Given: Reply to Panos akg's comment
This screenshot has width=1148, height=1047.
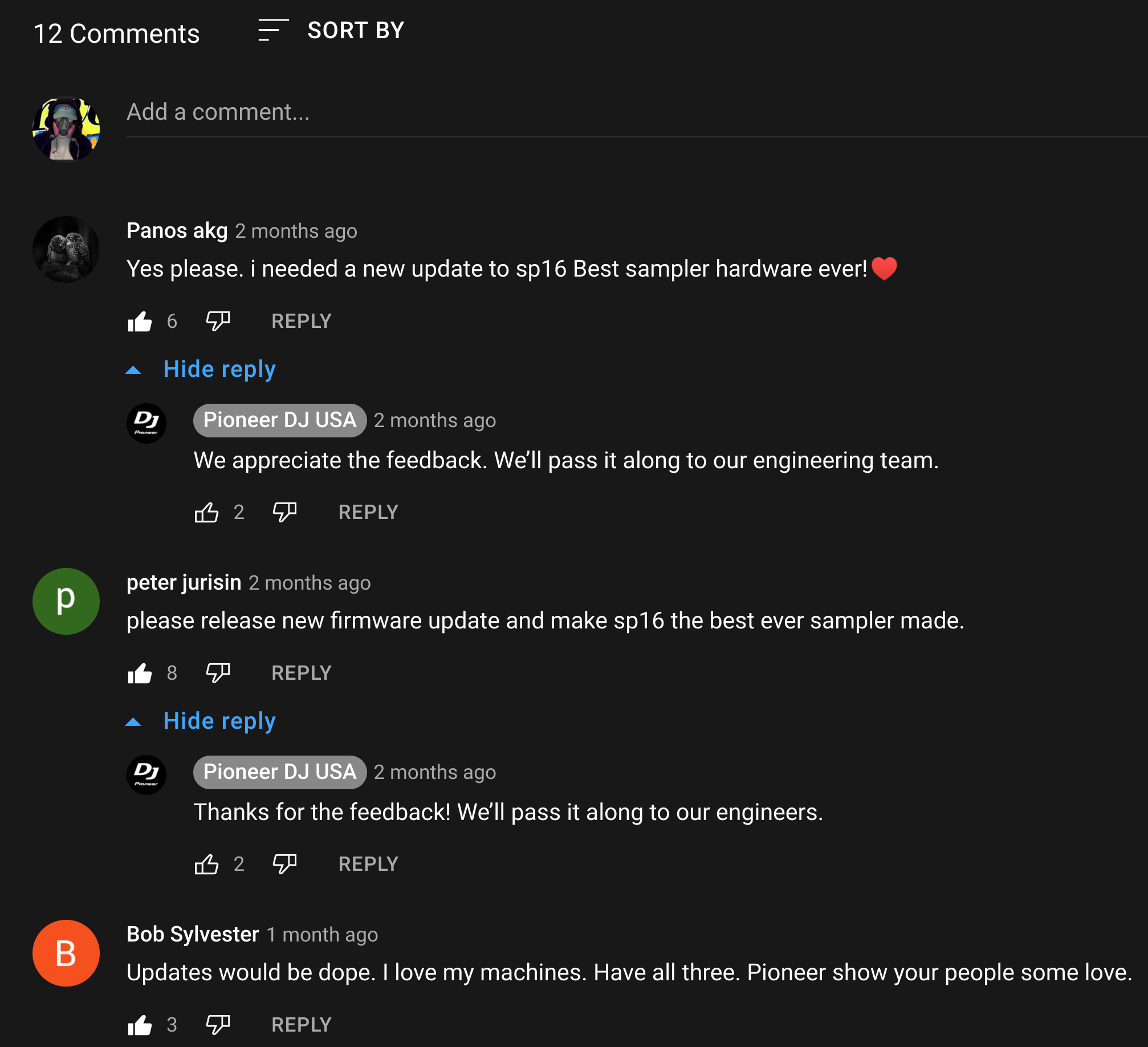Looking at the screenshot, I should 301,322.
